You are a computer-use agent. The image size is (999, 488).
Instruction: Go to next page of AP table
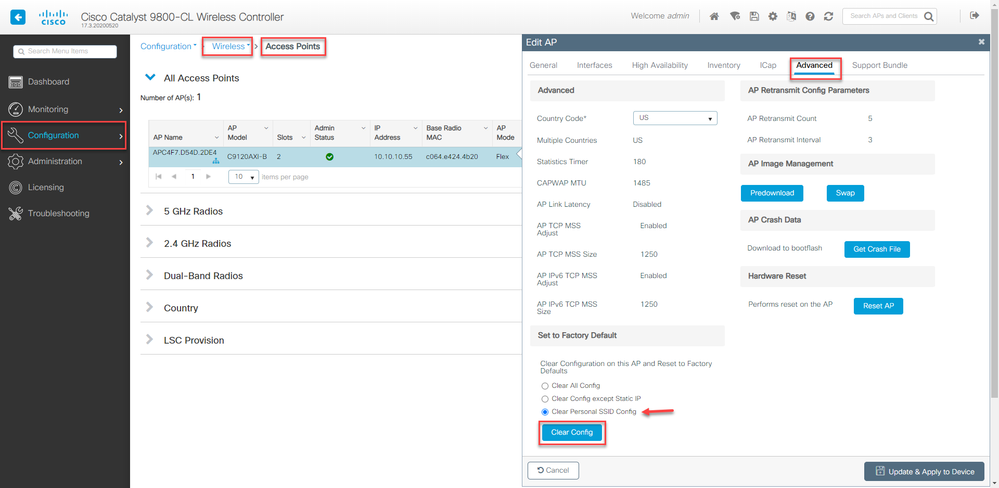[x=208, y=176]
